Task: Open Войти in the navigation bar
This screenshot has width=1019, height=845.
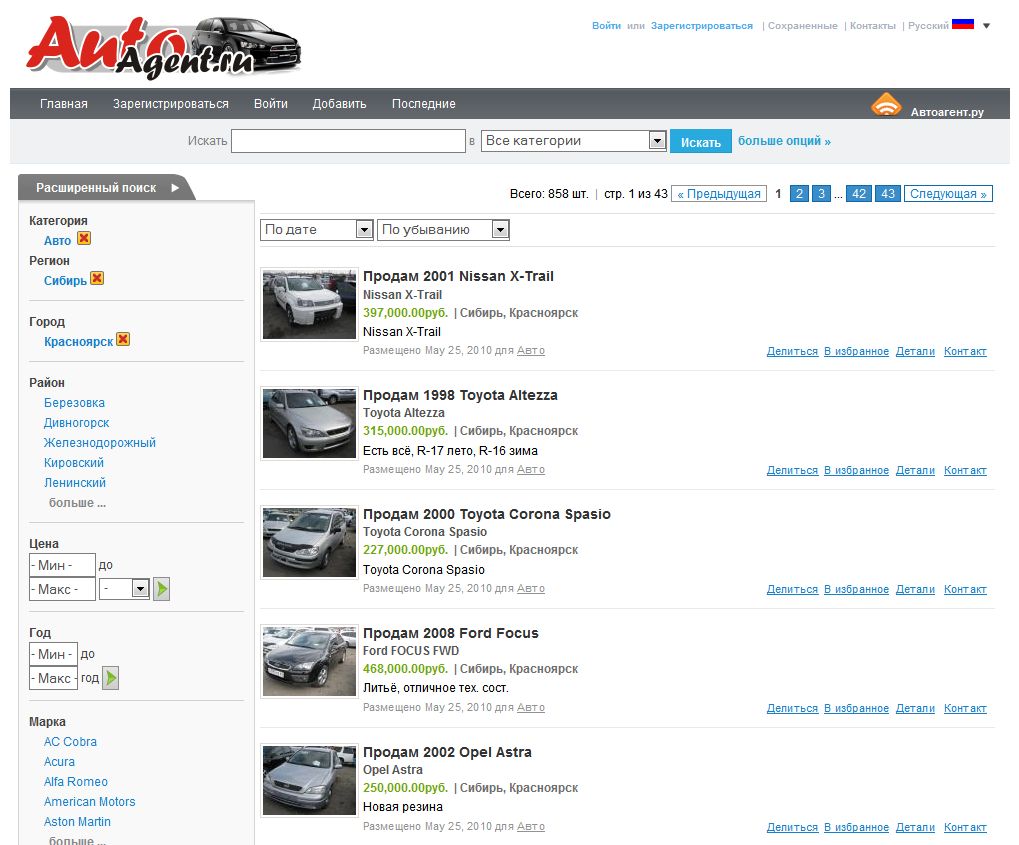Action: [x=271, y=104]
